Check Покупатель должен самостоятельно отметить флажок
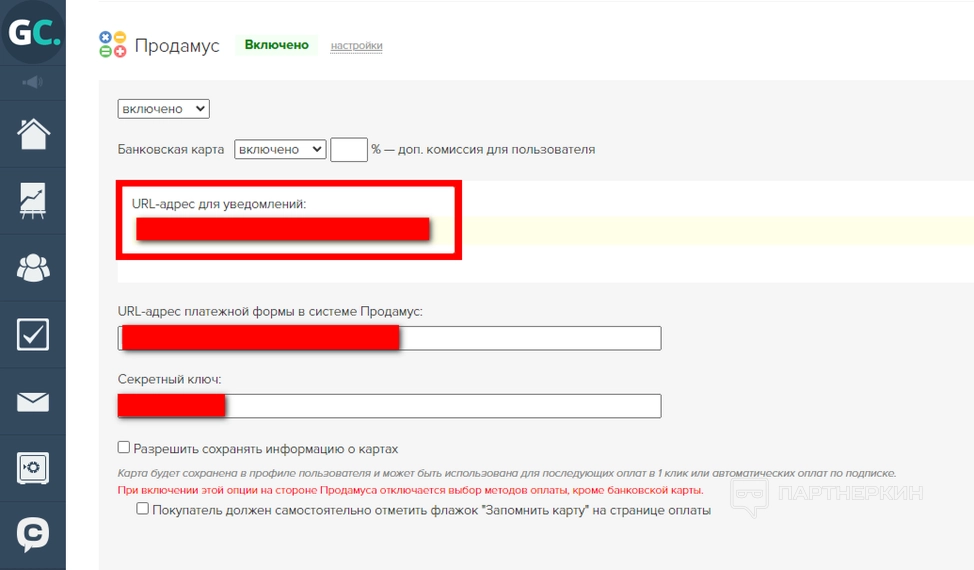The height and width of the screenshot is (570, 974). [x=142, y=509]
